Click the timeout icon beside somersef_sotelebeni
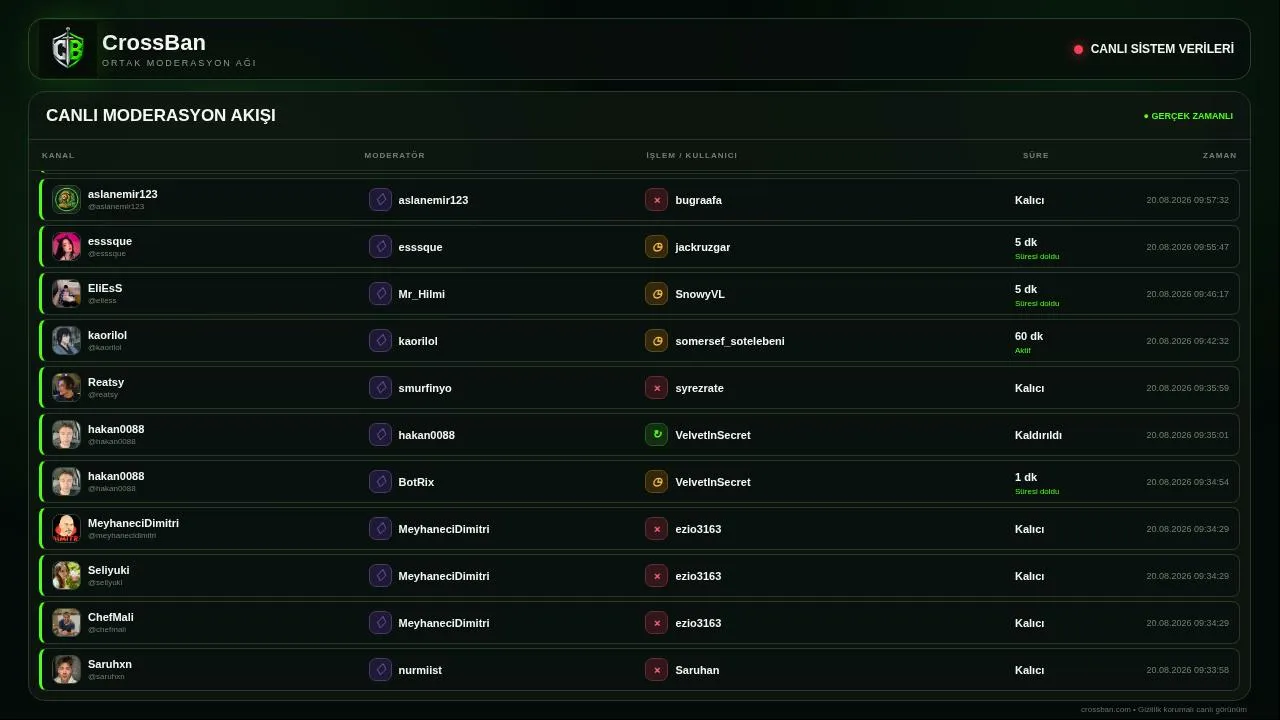 coord(656,341)
